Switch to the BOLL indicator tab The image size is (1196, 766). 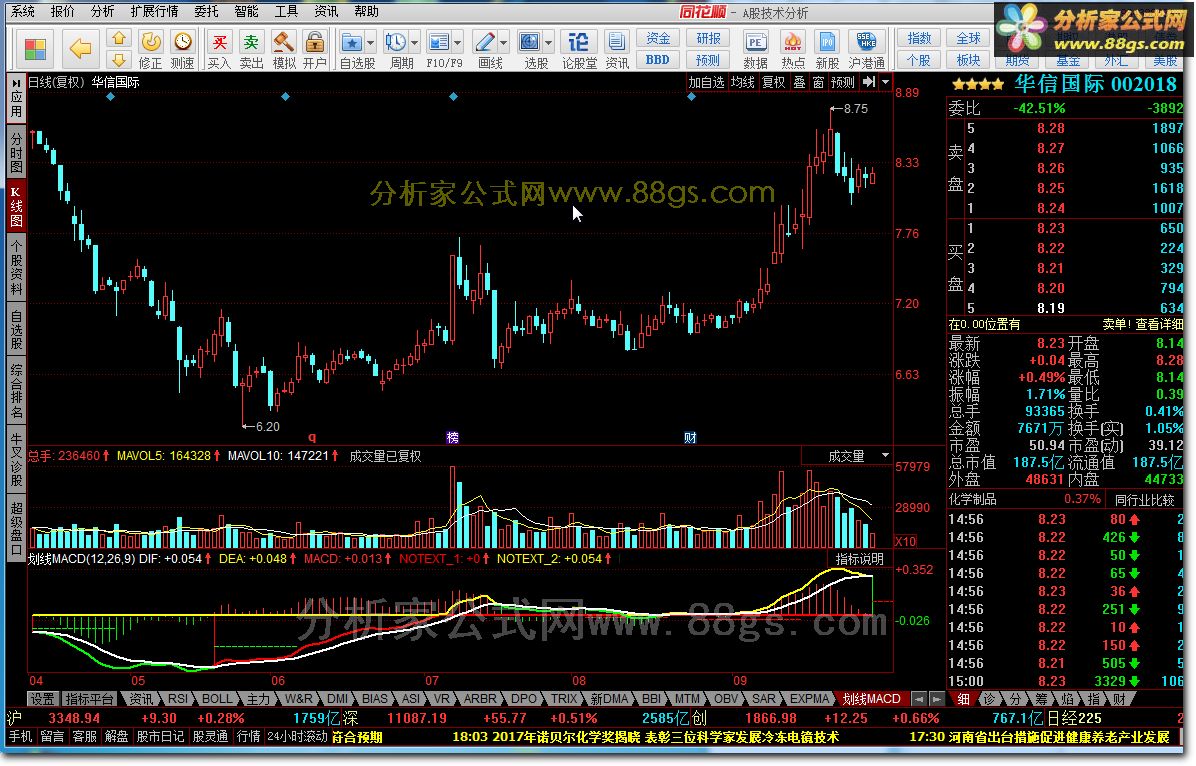(x=217, y=698)
